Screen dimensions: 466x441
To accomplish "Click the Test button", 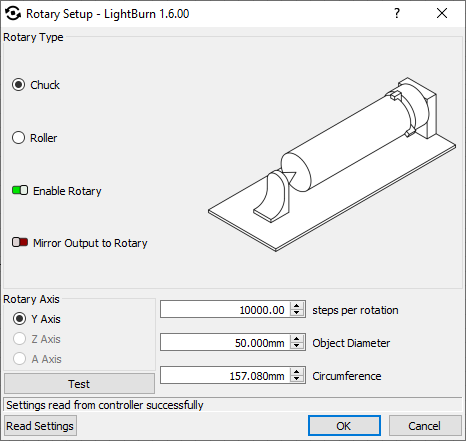I will 79,384.
